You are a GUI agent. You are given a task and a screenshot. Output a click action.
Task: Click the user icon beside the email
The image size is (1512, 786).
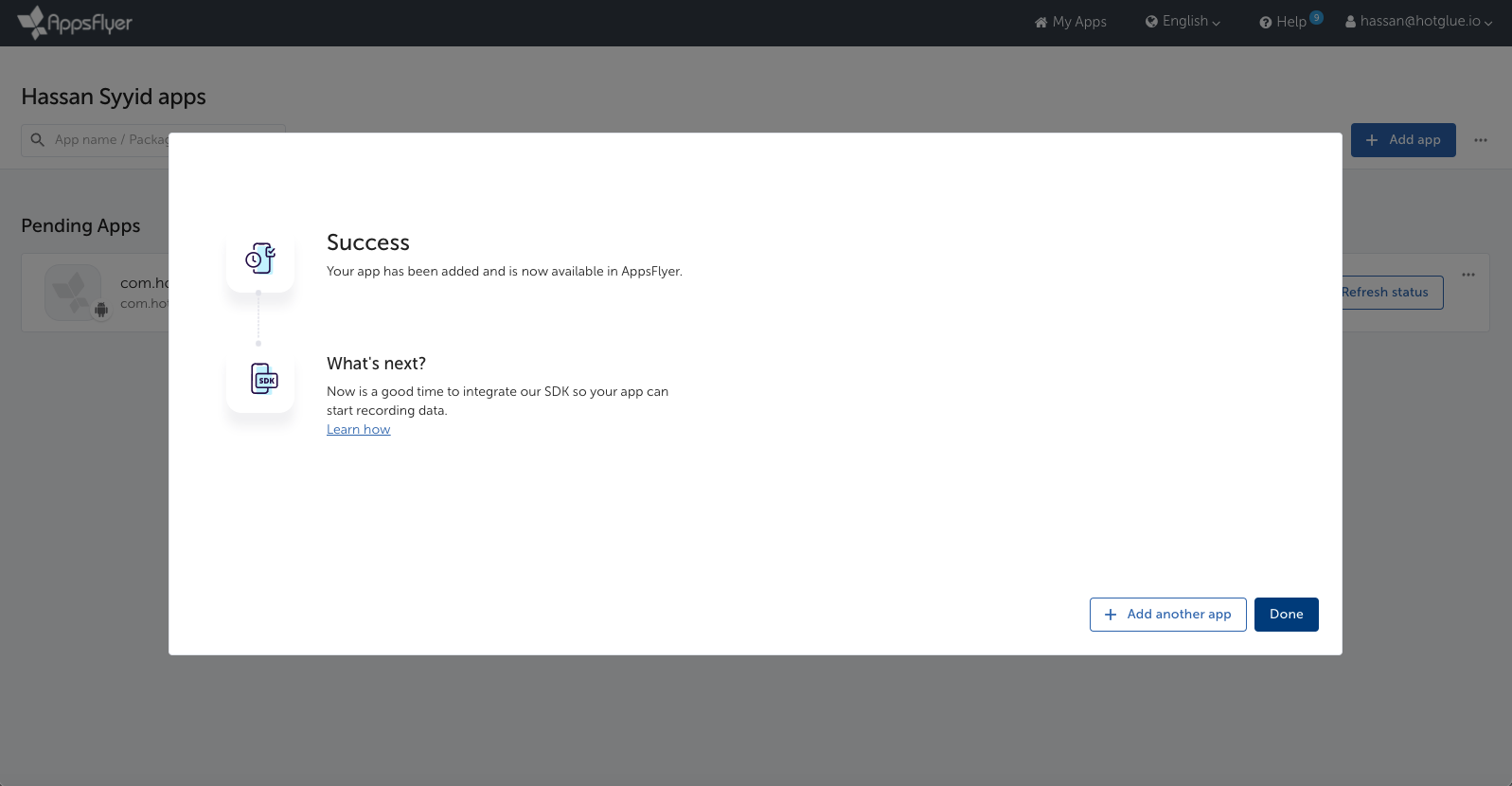tap(1350, 22)
